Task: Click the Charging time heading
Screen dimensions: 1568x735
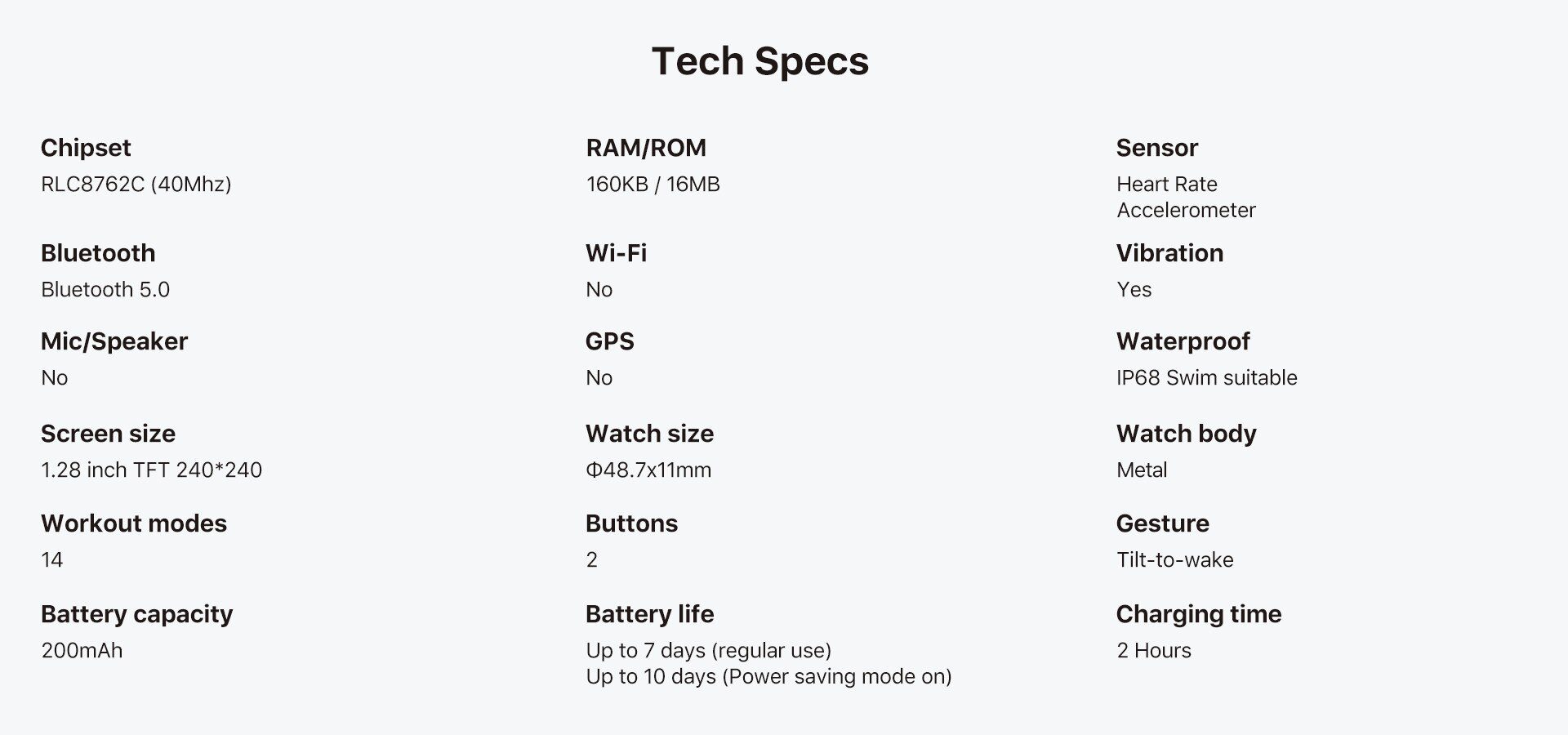Action: click(x=1198, y=614)
